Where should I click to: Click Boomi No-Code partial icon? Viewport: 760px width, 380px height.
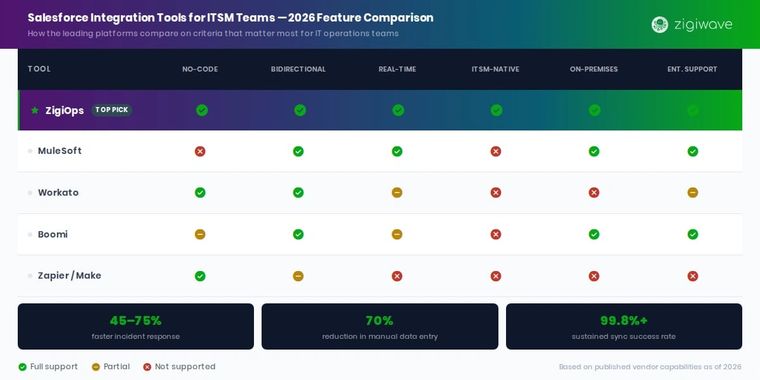200,235
